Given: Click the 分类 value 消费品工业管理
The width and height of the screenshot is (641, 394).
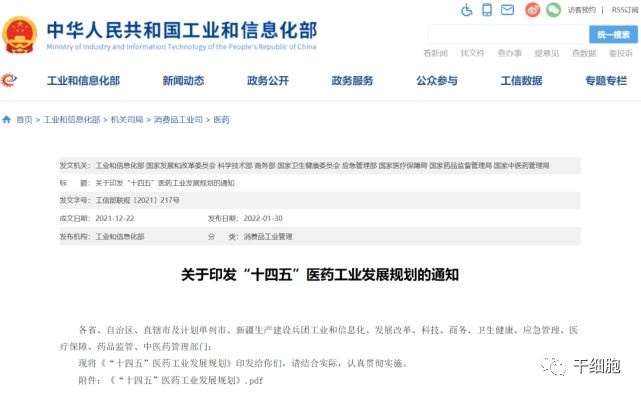Looking at the screenshot, I should coord(268,237).
